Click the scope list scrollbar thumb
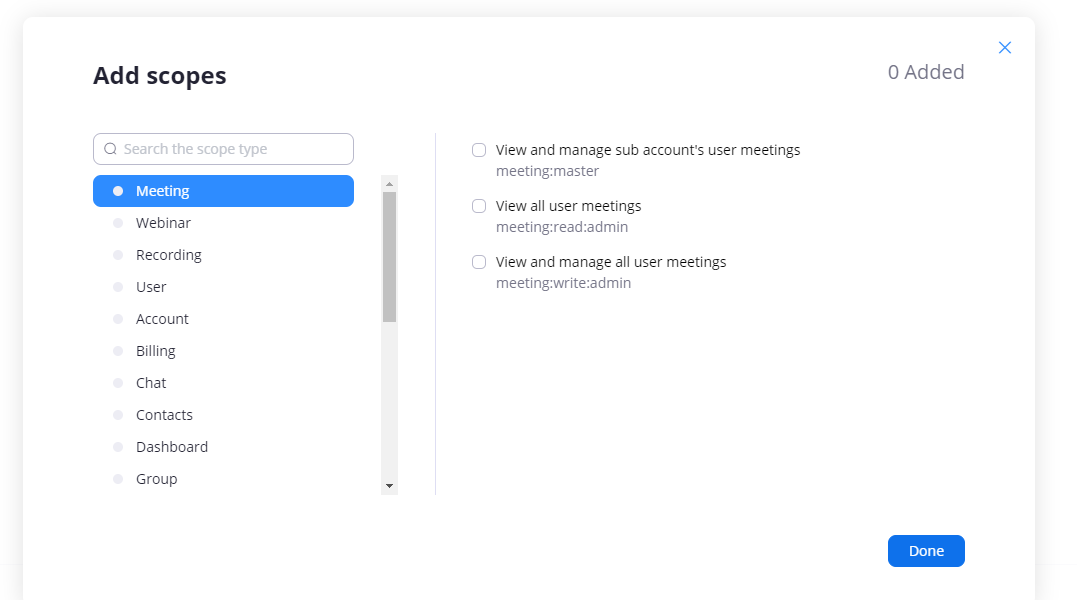 389,256
